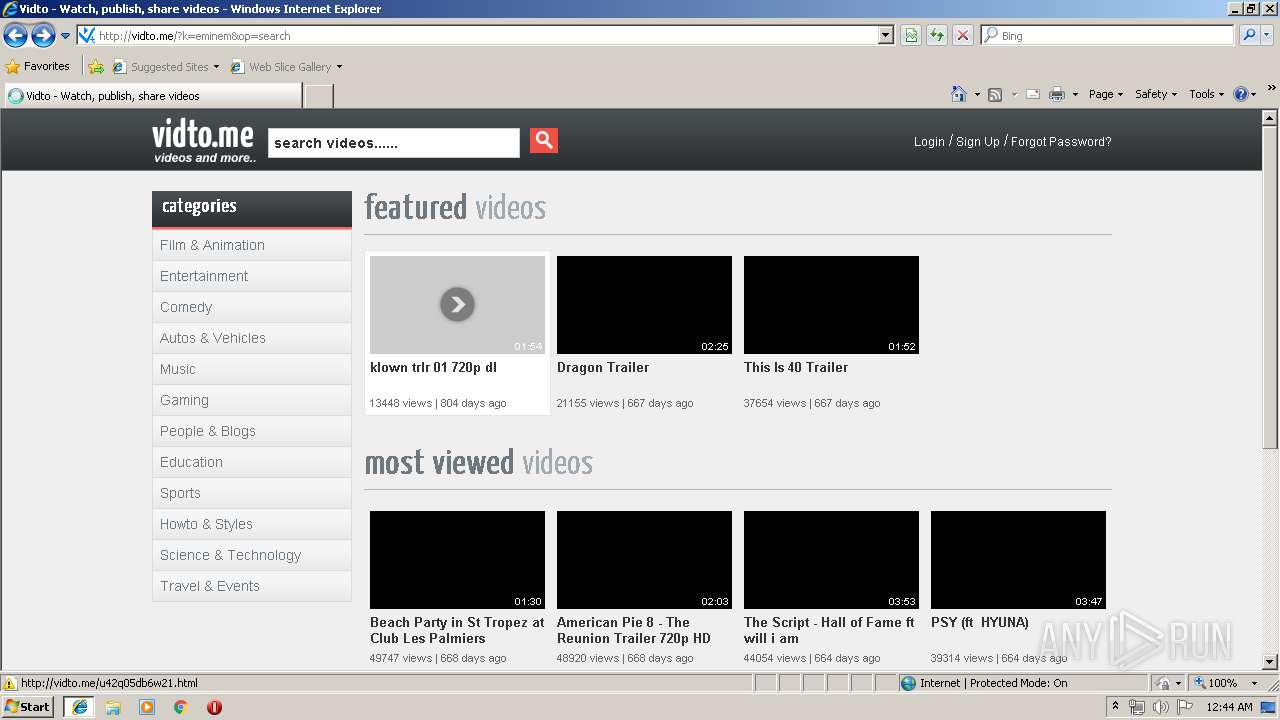Viewport: 1280px width, 720px height.
Task: Open the Dragon Trailer video thumbnail
Action: point(644,304)
